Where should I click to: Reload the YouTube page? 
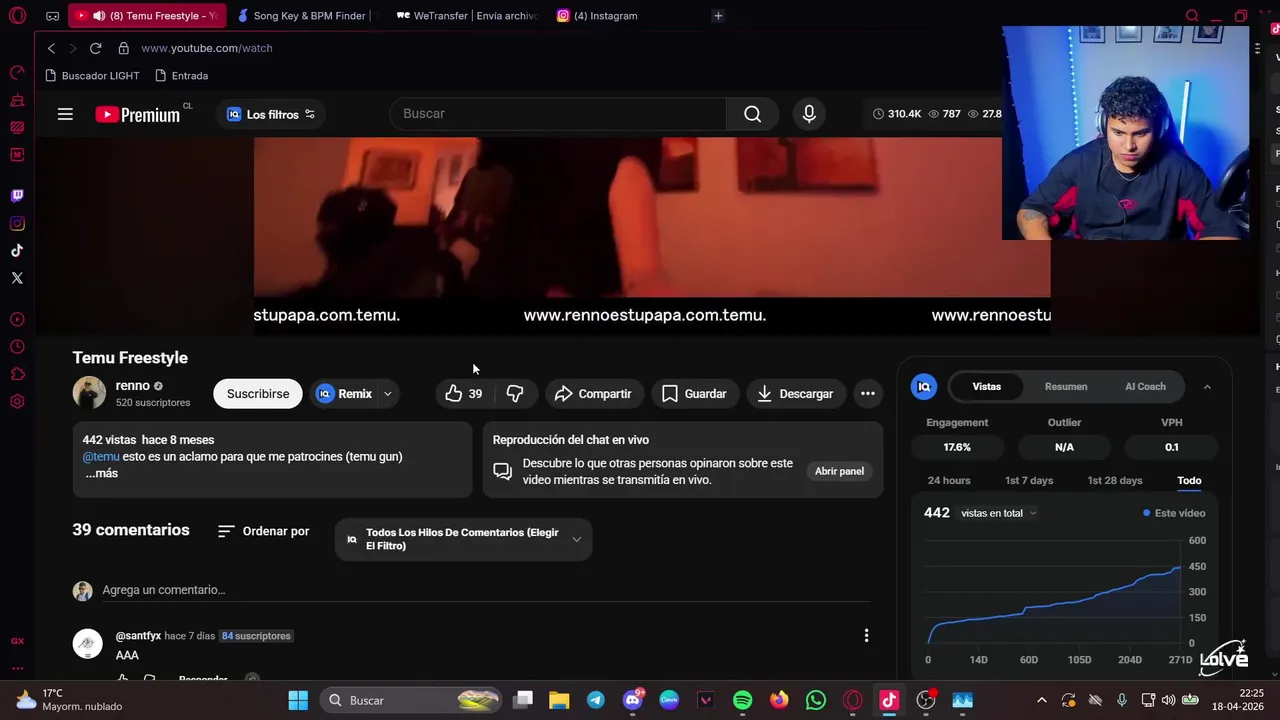click(x=95, y=48)
